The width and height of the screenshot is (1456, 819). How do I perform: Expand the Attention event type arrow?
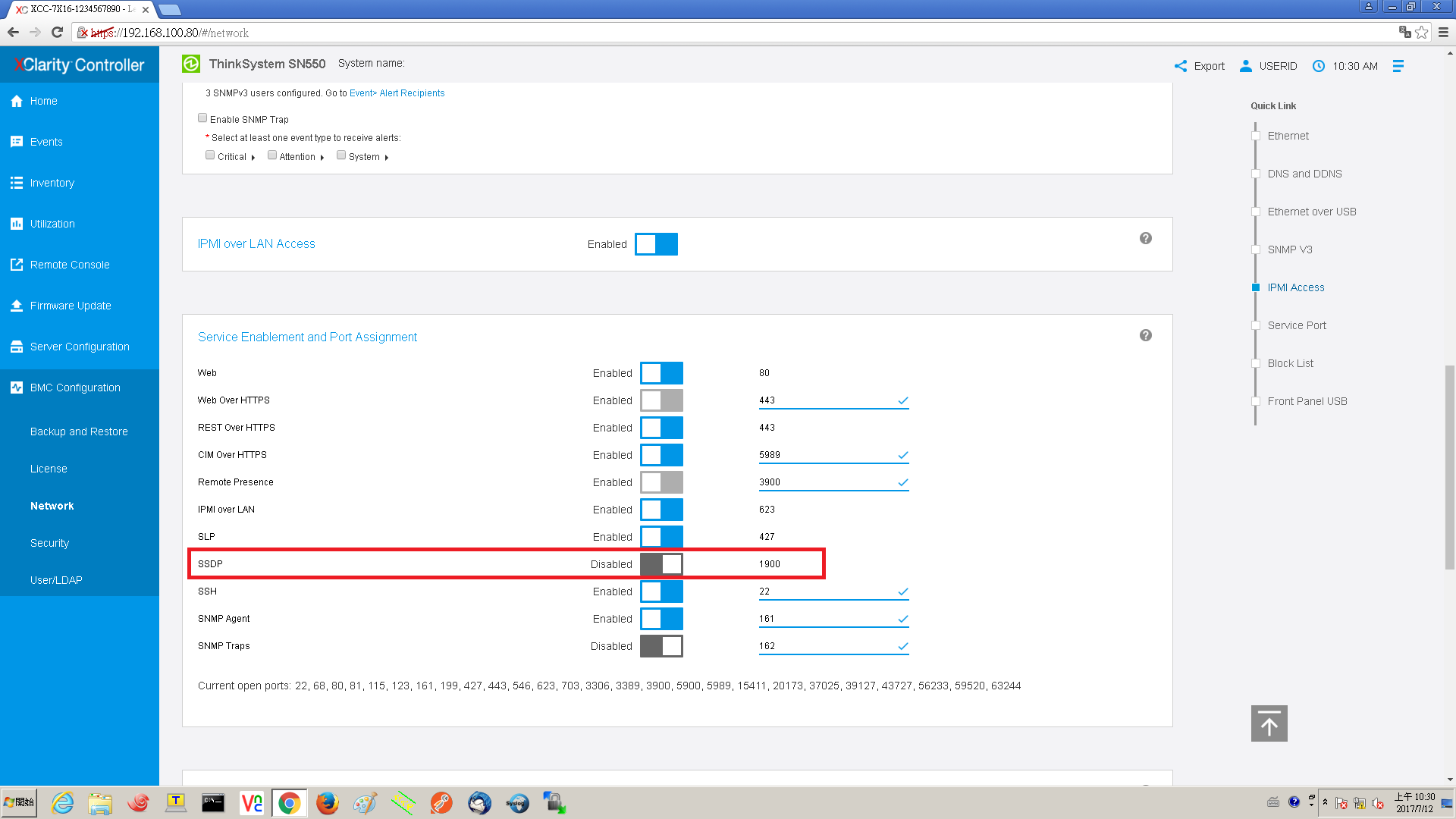322,158
